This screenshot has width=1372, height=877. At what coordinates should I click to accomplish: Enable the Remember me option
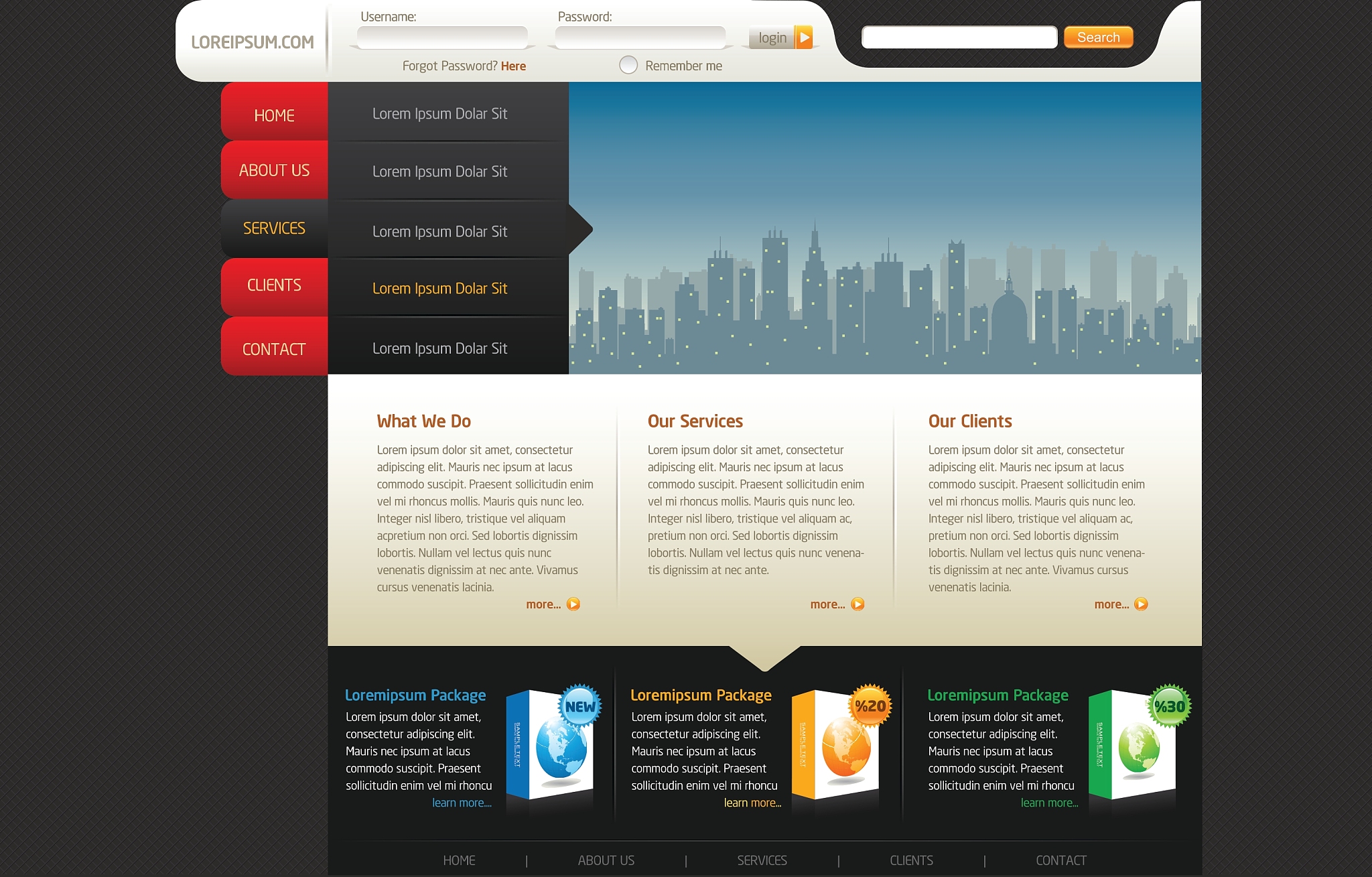pos(628,65)
